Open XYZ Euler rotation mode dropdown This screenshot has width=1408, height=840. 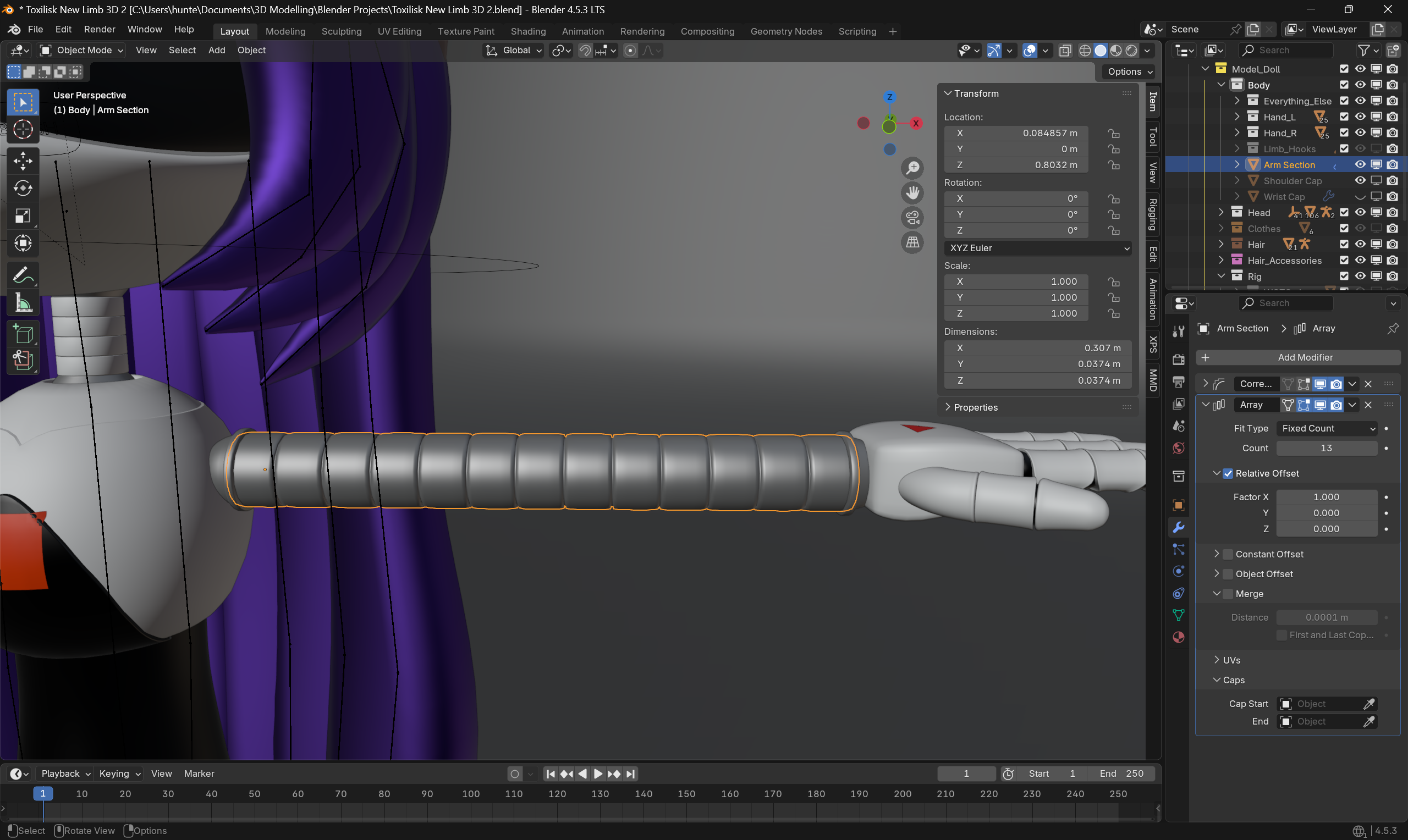point(1037,248)
